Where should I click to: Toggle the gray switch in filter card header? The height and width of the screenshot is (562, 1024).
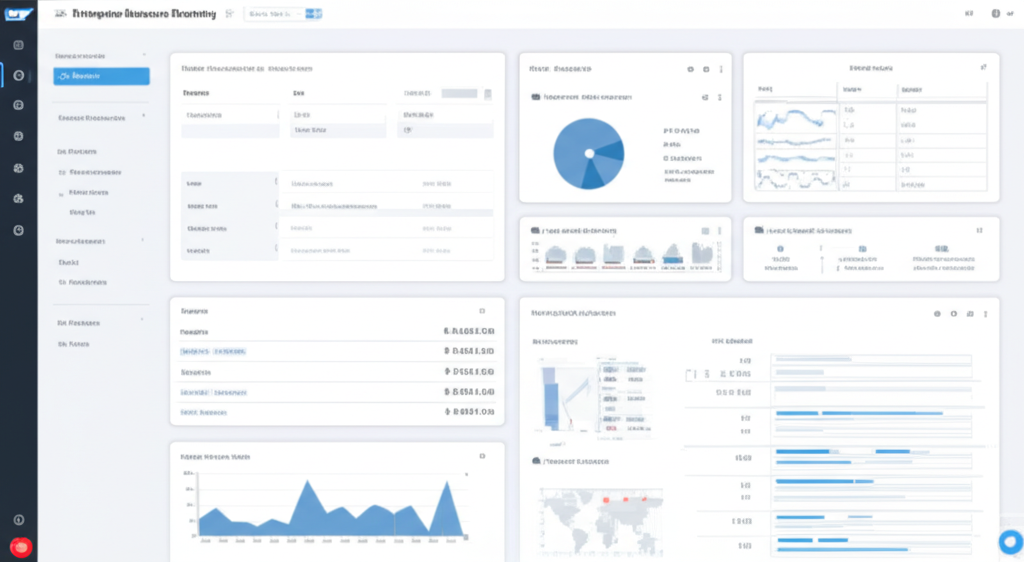459,93
